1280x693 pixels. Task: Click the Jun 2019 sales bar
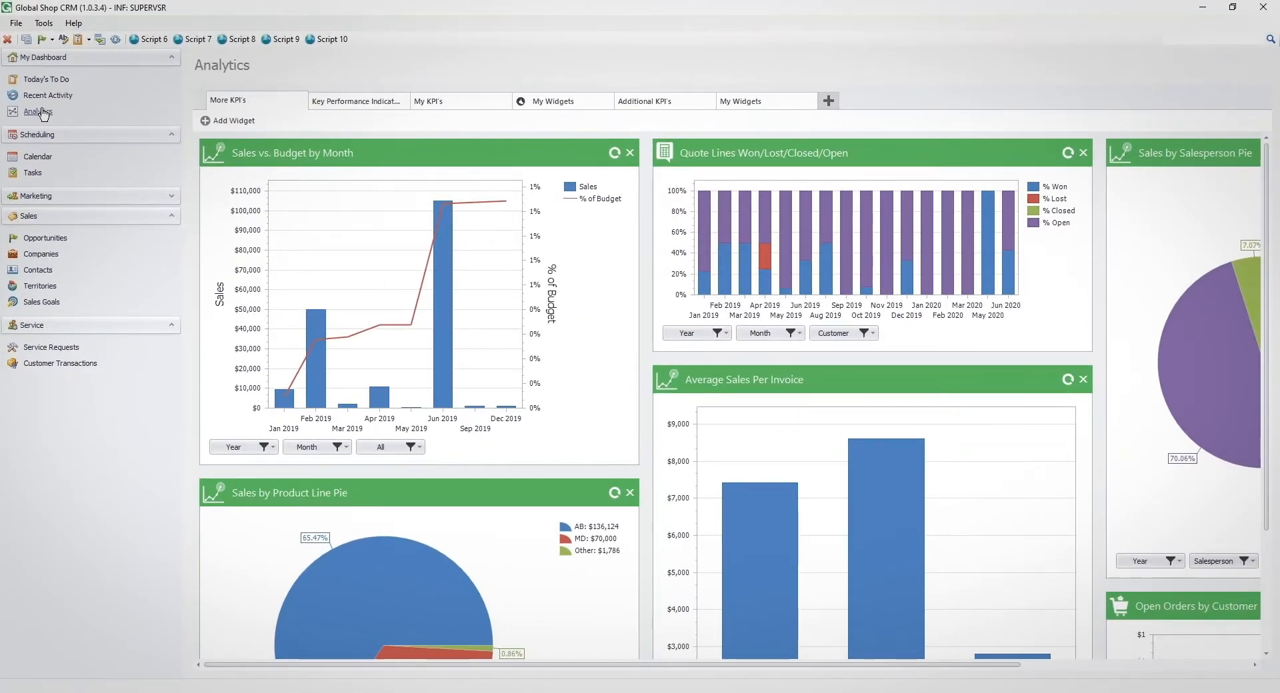[x=442, y=304]
